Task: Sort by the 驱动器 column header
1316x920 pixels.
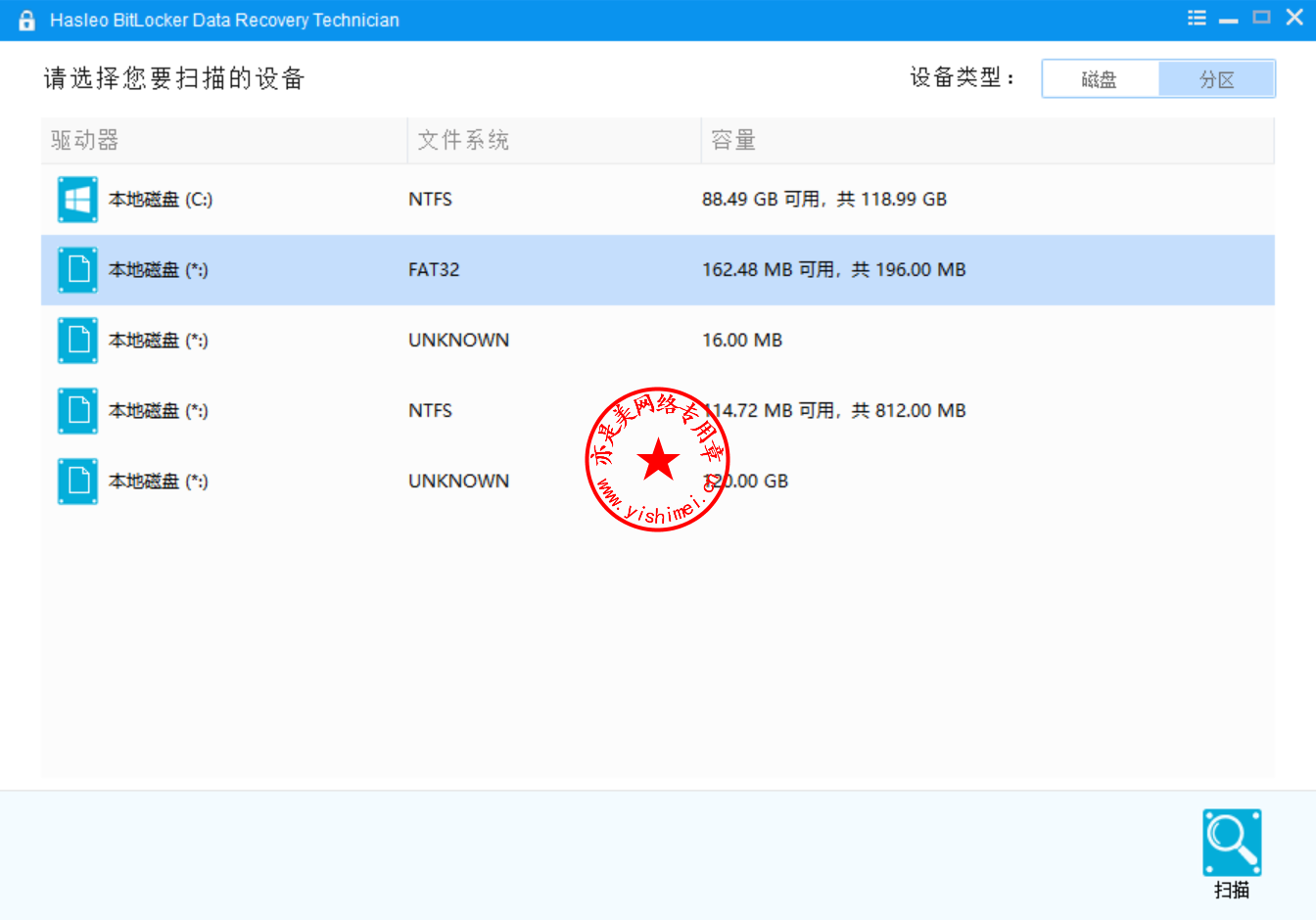Action: pos(85,141)
